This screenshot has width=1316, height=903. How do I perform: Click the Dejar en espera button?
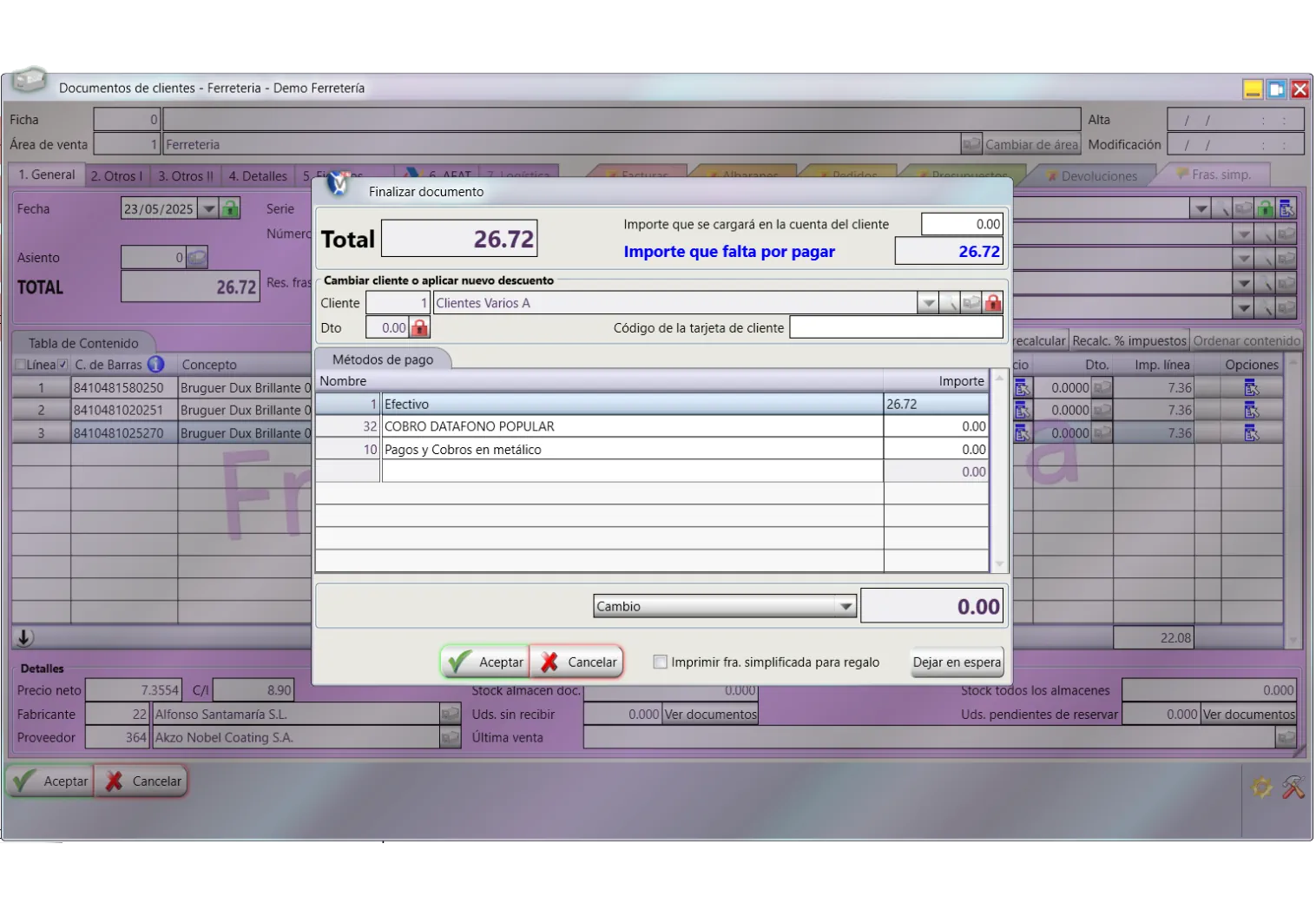pos(957,662)
